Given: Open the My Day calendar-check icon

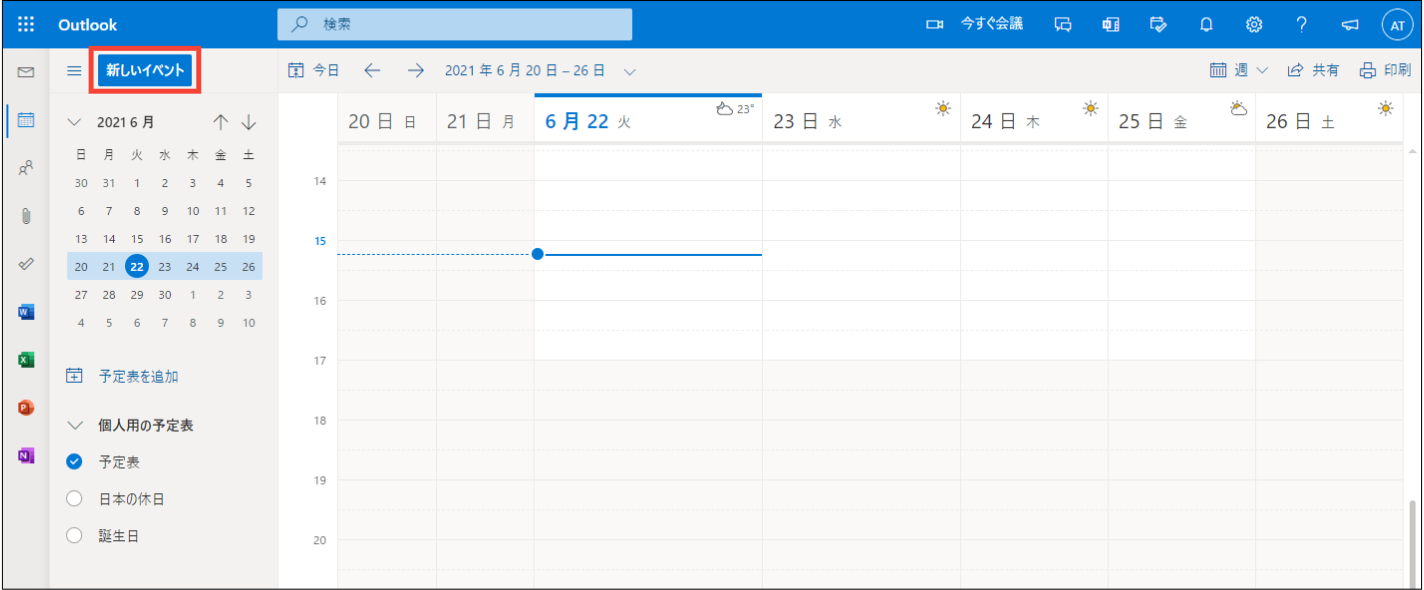Looking at the screenshot, I should click(x=1158, y=24).
